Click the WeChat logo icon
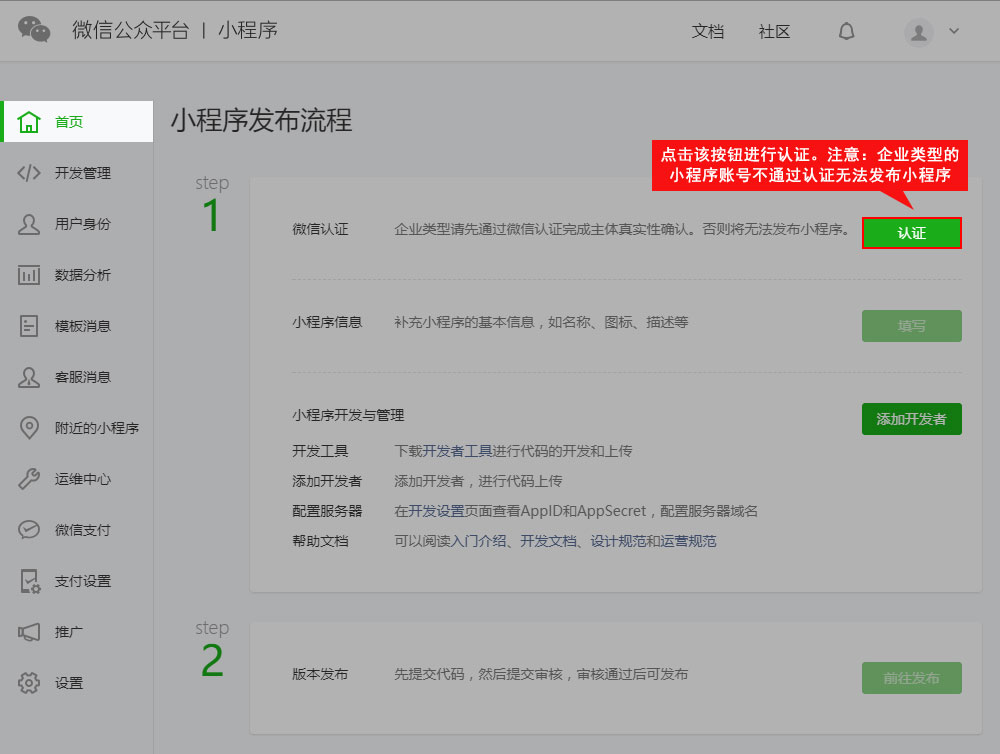 [34, 30]
